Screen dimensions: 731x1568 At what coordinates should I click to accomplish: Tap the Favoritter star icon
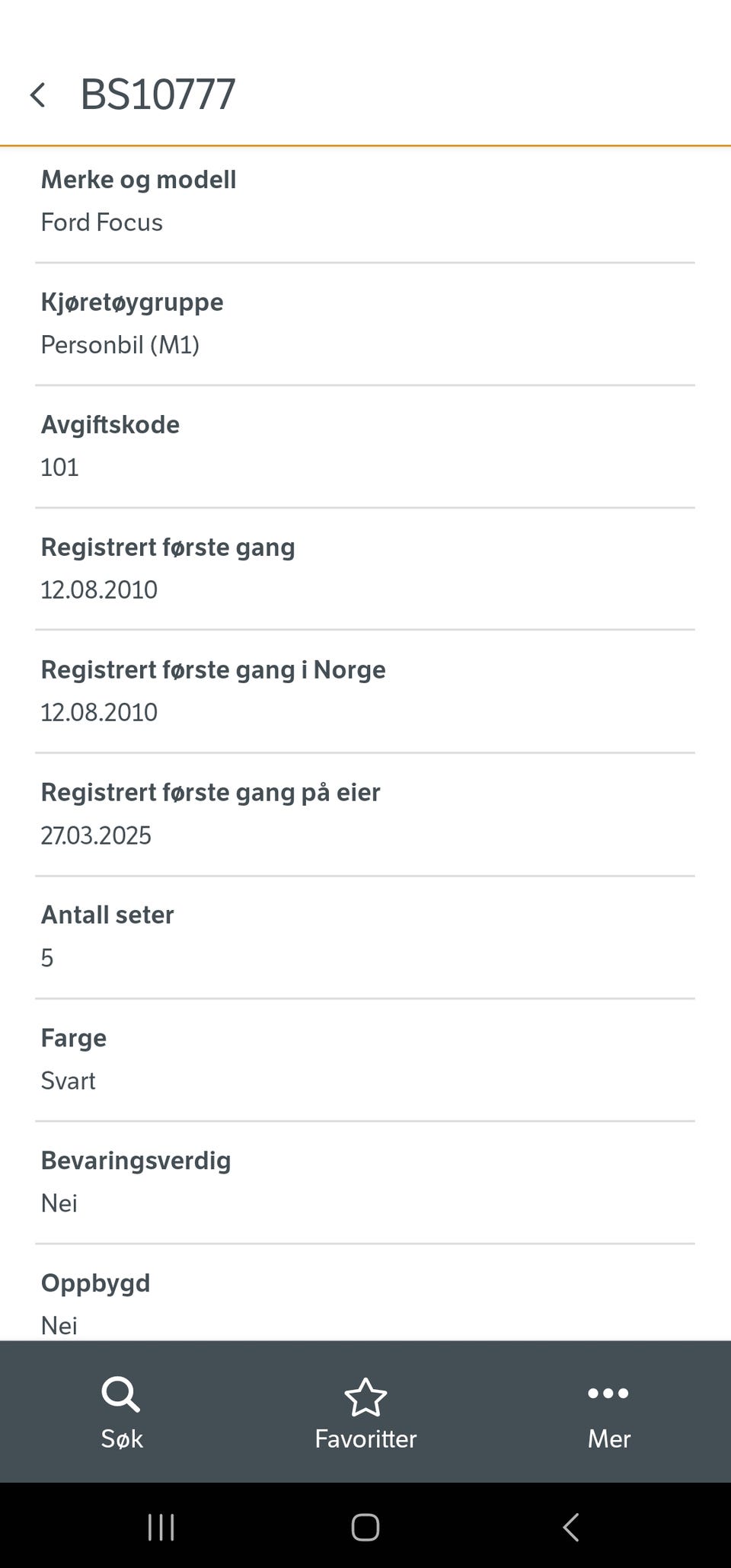pyautogui.click(x=365, y=1397)
